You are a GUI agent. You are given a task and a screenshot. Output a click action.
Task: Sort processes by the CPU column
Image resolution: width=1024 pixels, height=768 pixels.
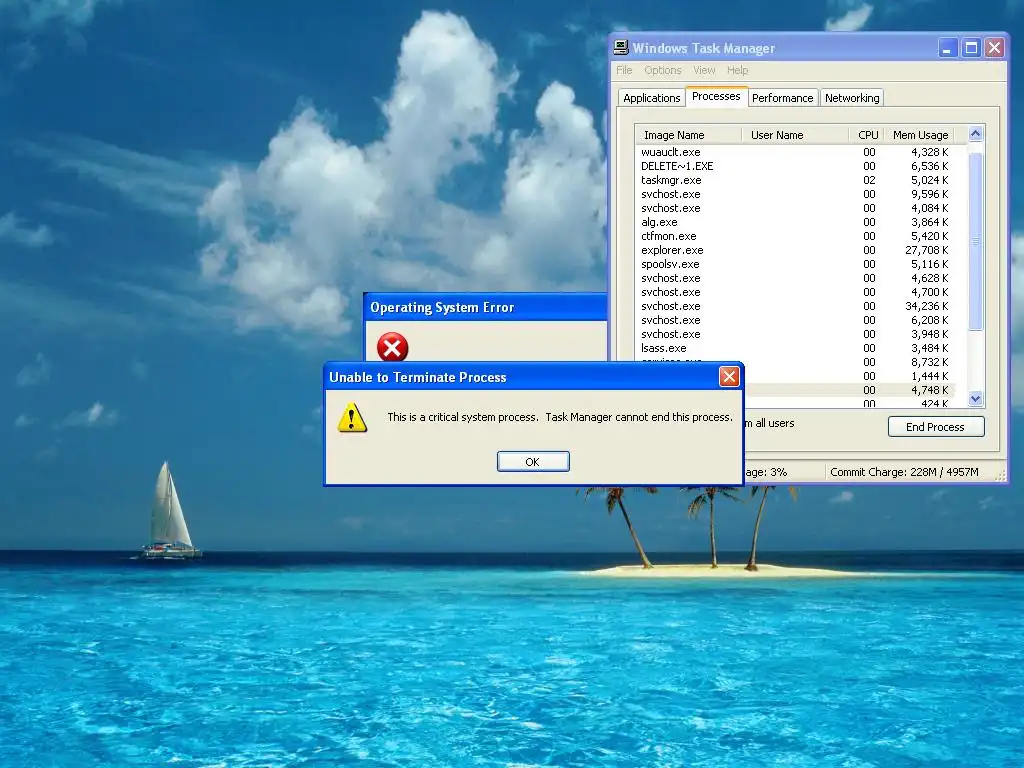tap(867, 135)
